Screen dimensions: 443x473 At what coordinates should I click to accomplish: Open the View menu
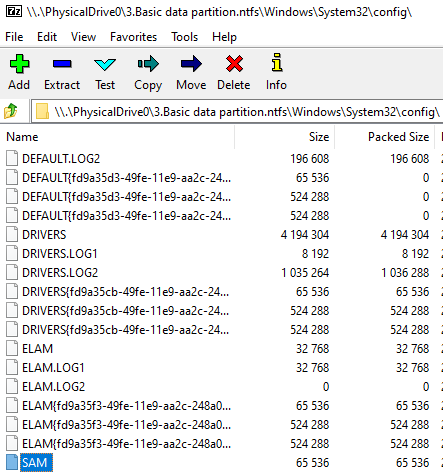click(x=83, y=37)
